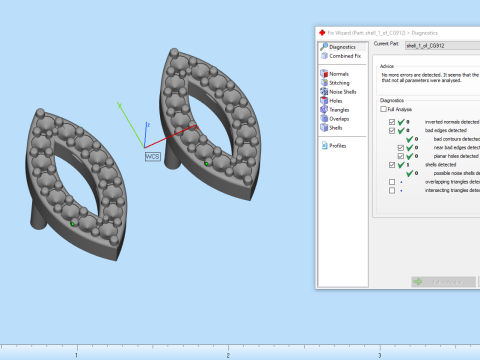Open the Holes fix step
480x360 pixels.
click(x=331, y=101)
